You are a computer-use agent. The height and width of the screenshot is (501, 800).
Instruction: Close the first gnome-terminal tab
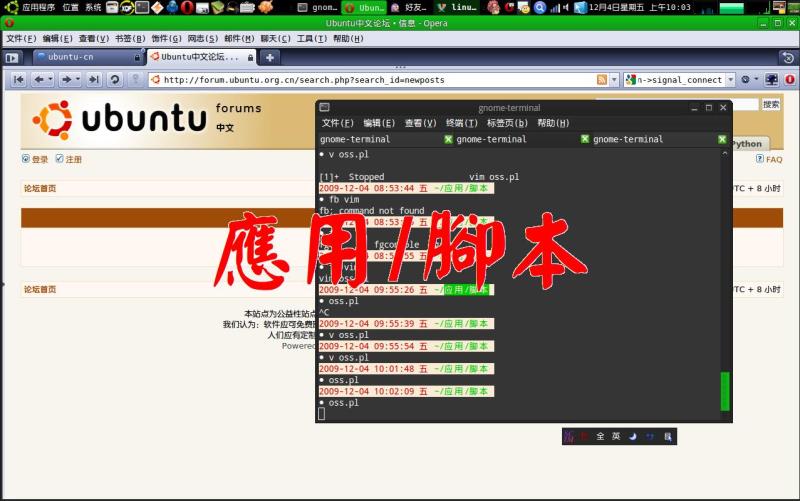[448, 139]
